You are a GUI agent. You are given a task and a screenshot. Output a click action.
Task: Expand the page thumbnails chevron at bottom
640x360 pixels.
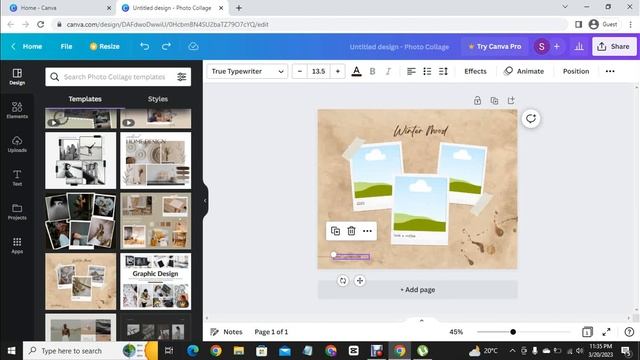(422, 321)
